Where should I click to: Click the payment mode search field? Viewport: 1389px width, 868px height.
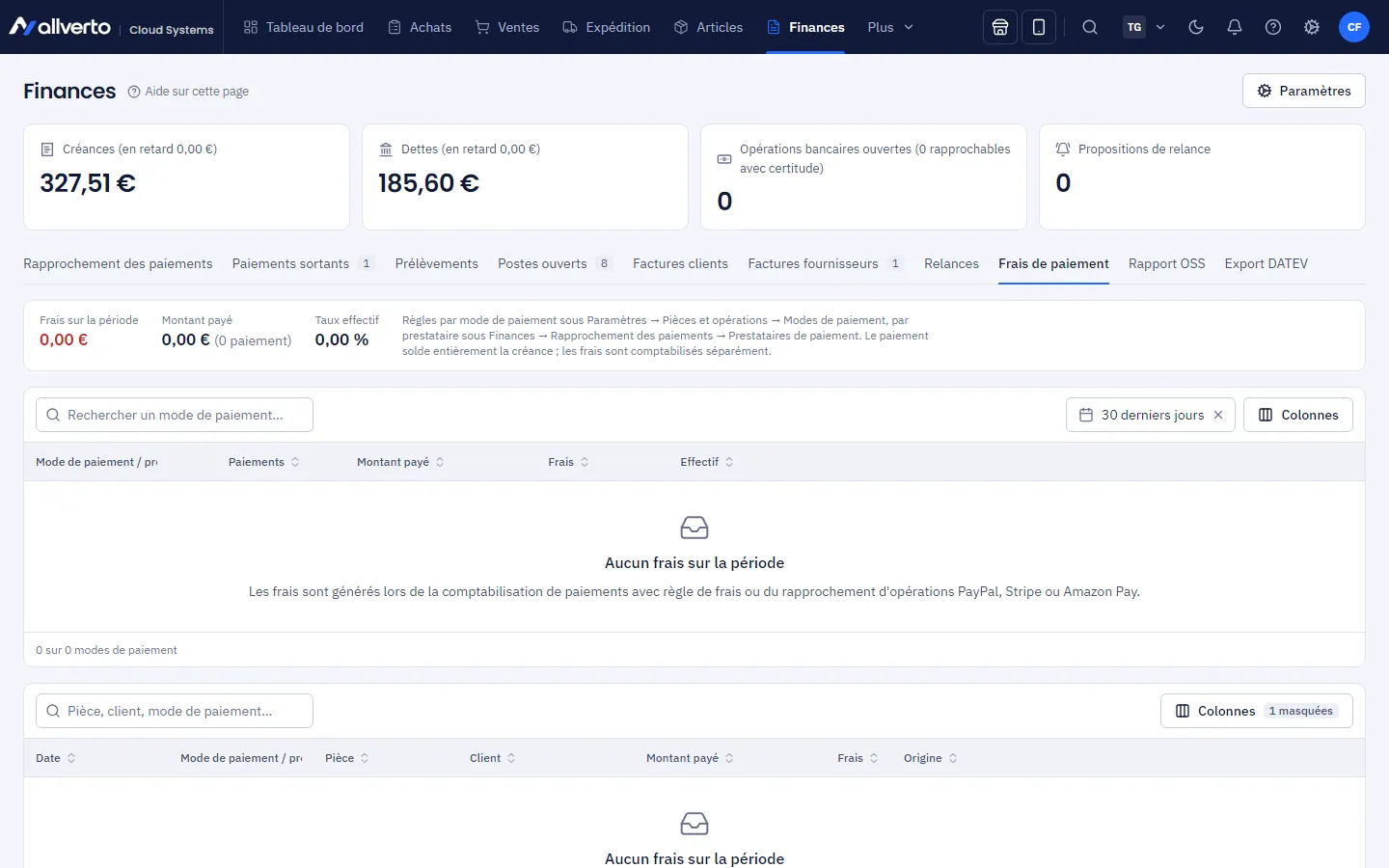tap(175, 415)
